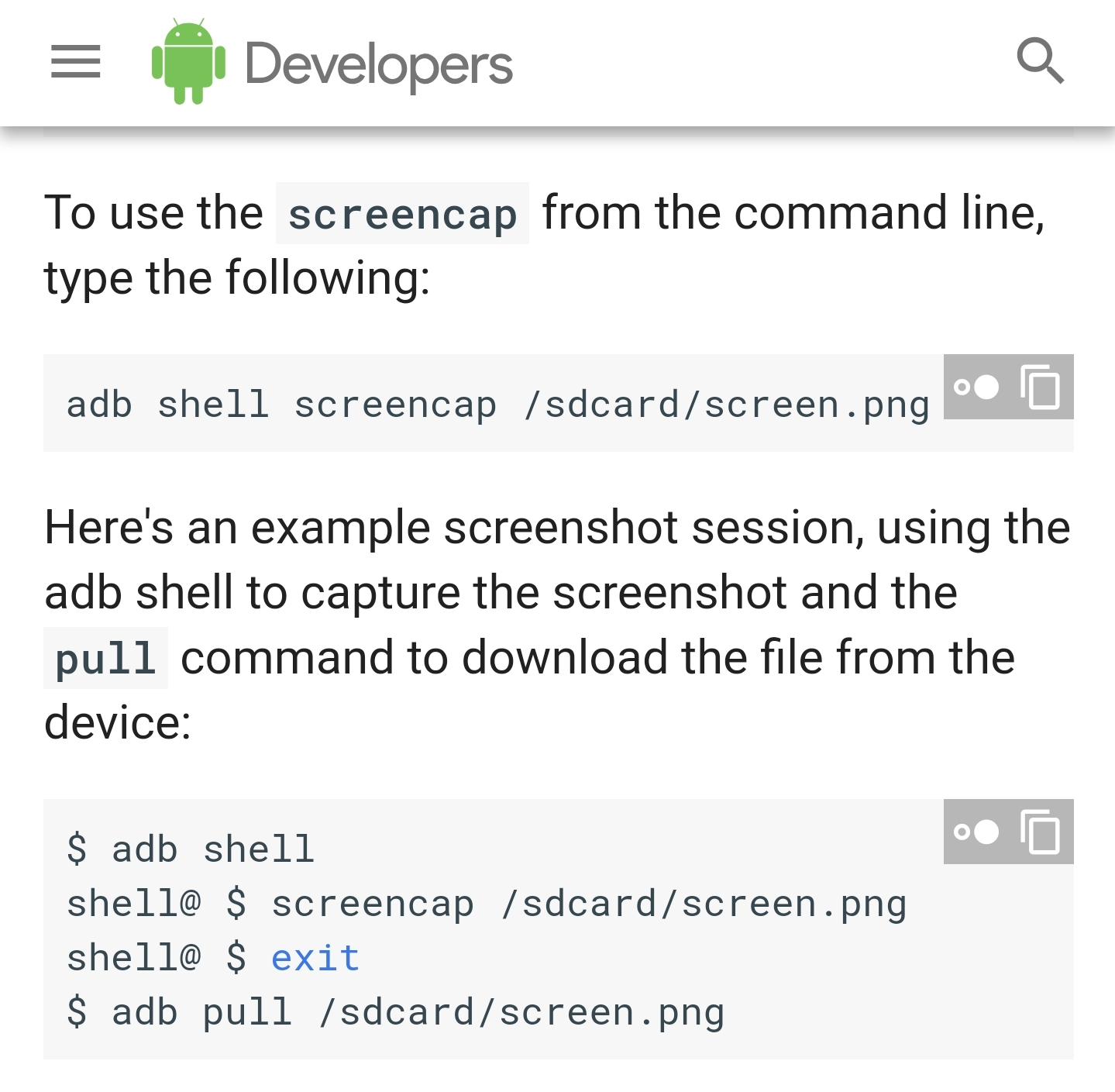Click the word 'device:' ending the paragraph
Image resolution: width=1115 pixels, height=1092 pixels.
click(x=118, y=722)
